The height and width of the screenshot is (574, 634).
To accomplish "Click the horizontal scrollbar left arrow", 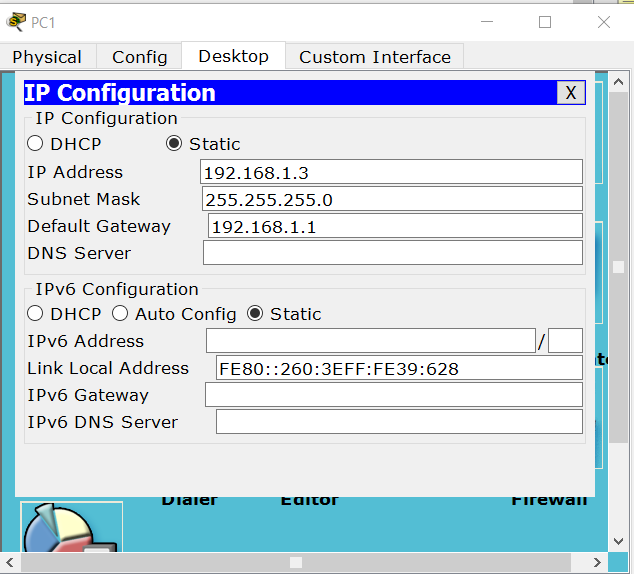I will coord(10,562).
